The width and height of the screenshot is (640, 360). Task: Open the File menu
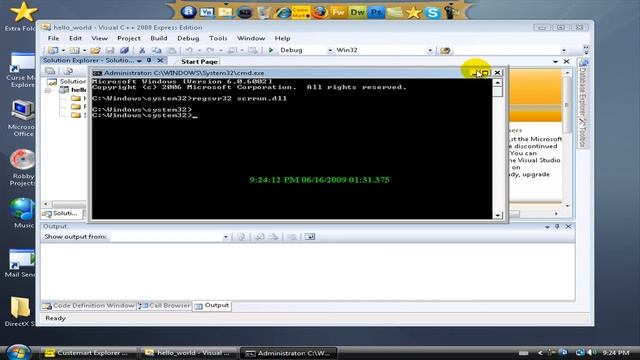pos(53,38)
